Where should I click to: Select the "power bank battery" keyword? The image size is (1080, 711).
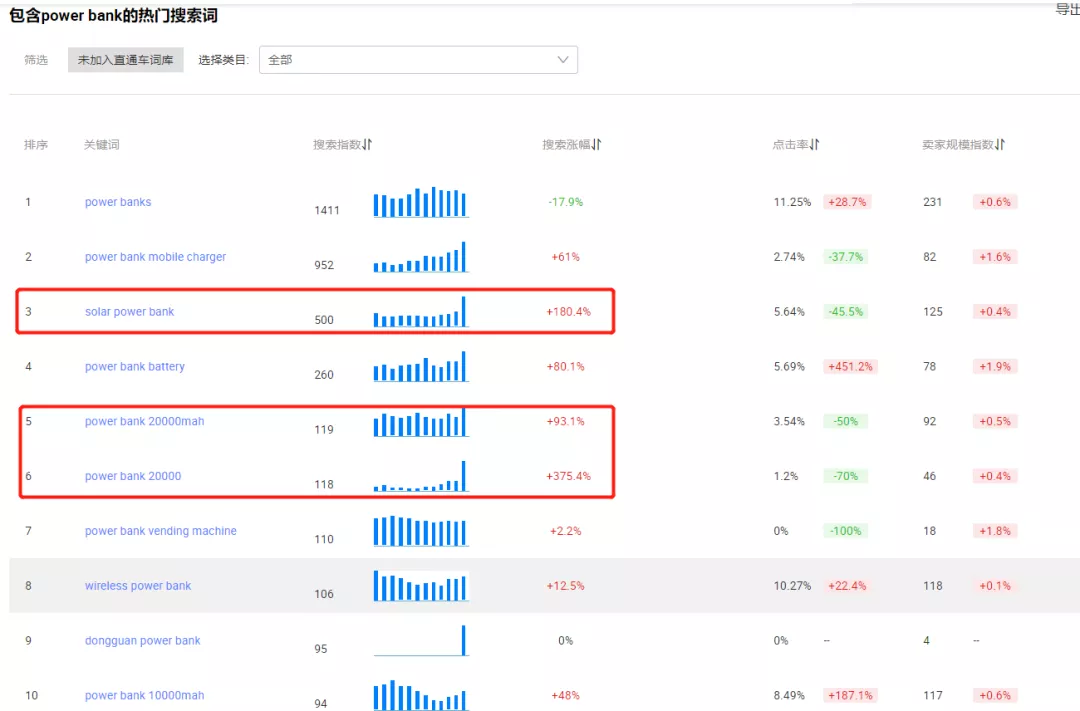point(134,366)
